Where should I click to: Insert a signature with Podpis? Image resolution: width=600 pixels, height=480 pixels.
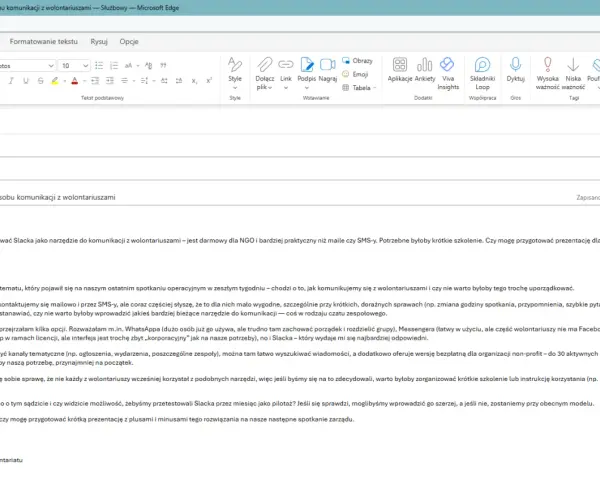307,69
